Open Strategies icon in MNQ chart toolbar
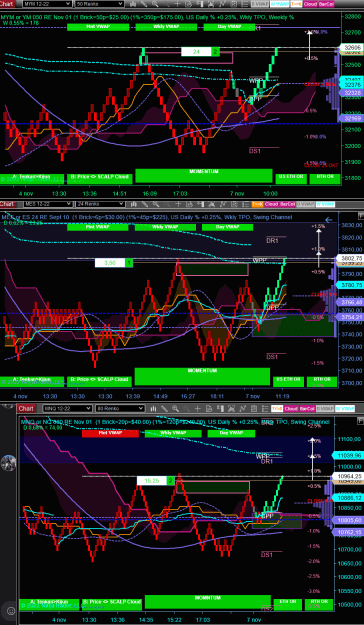The height and width of the screenshot is (625, 364). [254, 409]
